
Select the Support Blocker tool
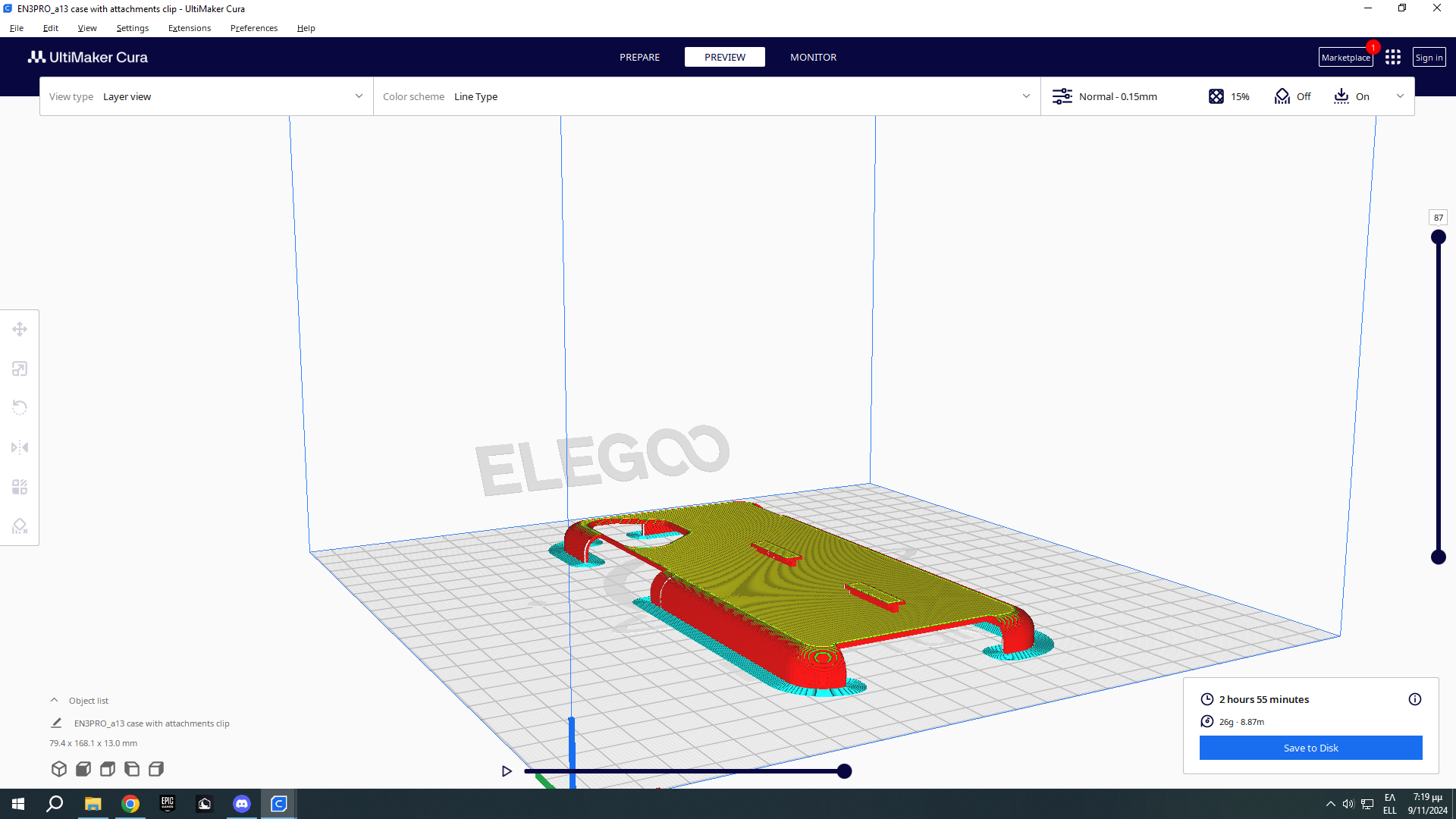click(20, 526)
